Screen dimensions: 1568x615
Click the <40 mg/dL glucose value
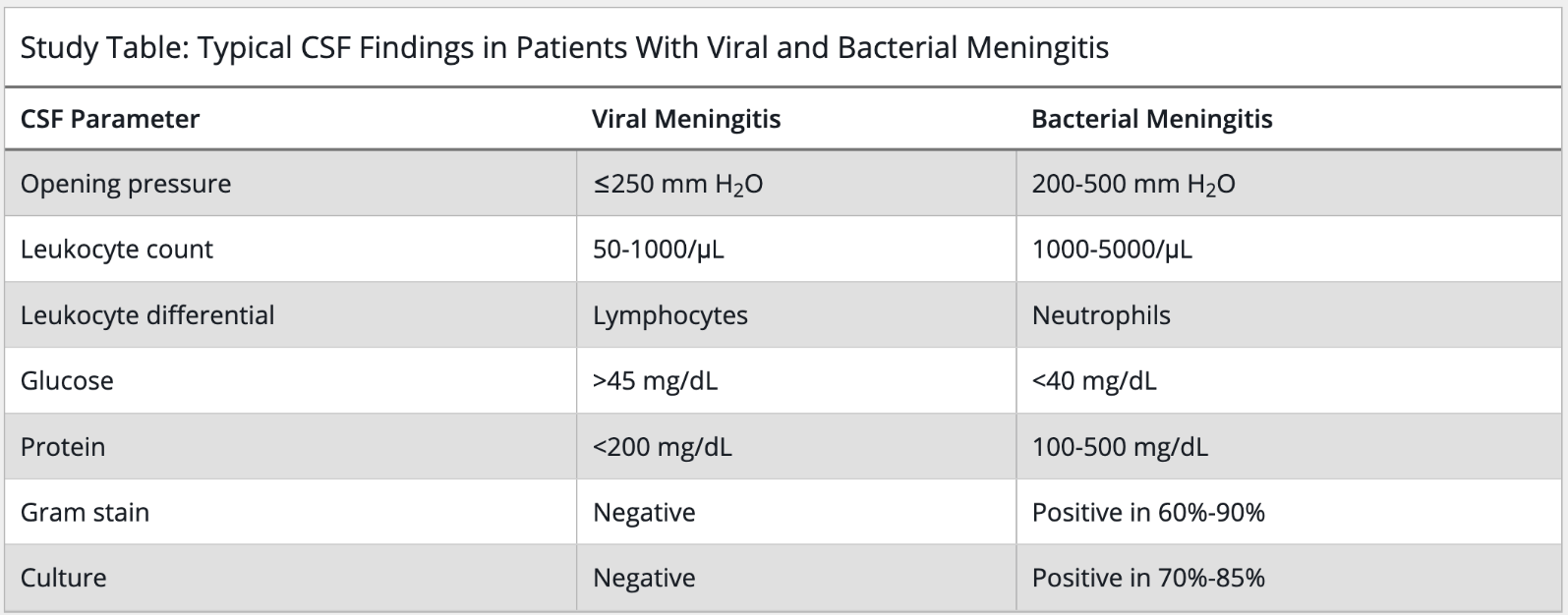1094,380
